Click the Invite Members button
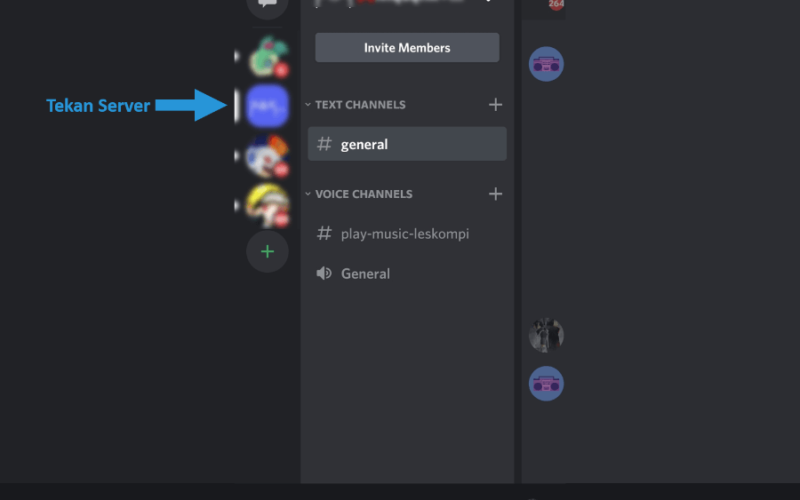800x500 pixels. click(407, 47)
